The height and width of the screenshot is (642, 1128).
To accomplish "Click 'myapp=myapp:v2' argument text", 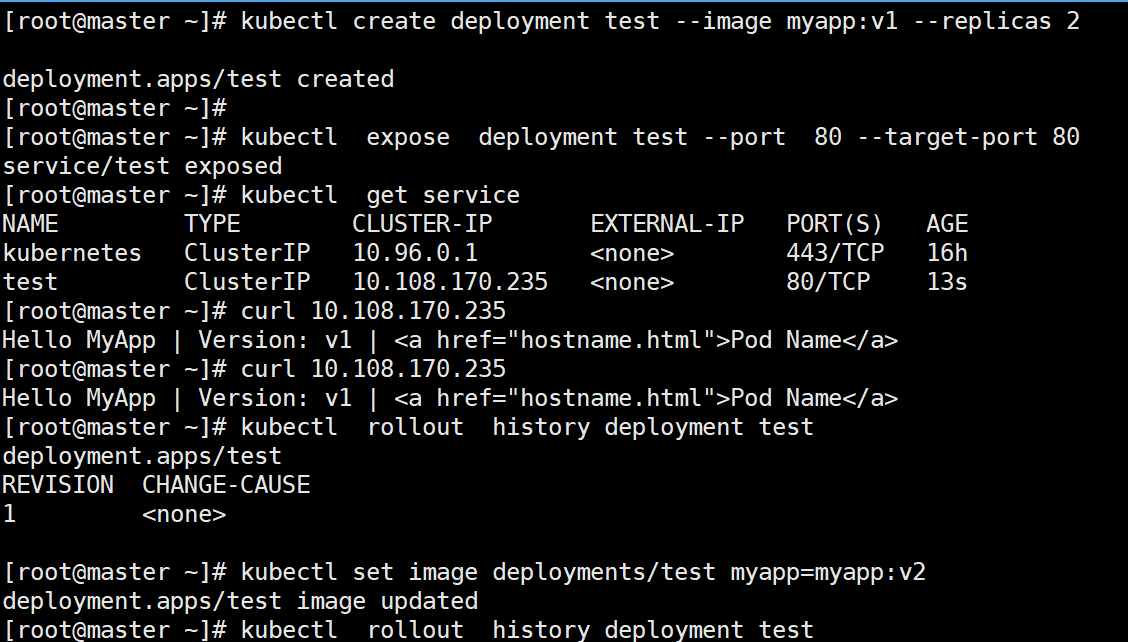I will [x=828, y=572].
